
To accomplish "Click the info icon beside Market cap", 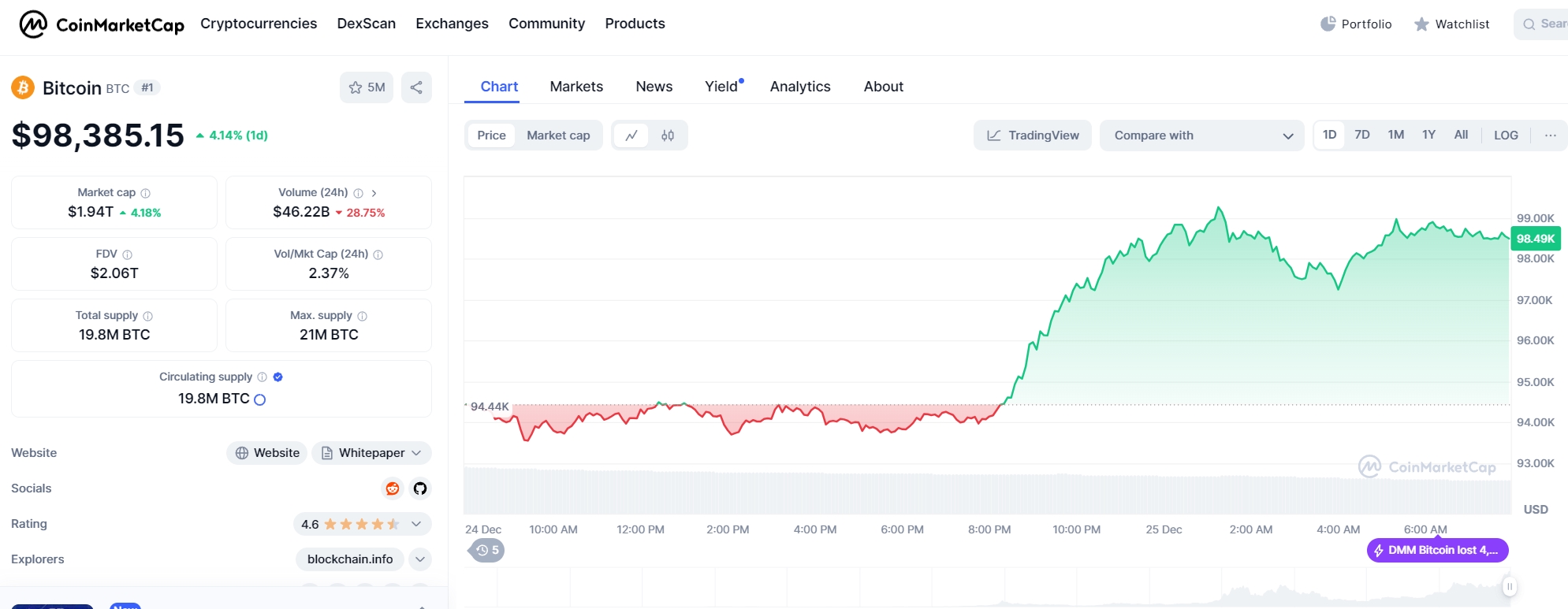I will pos(146,193).
